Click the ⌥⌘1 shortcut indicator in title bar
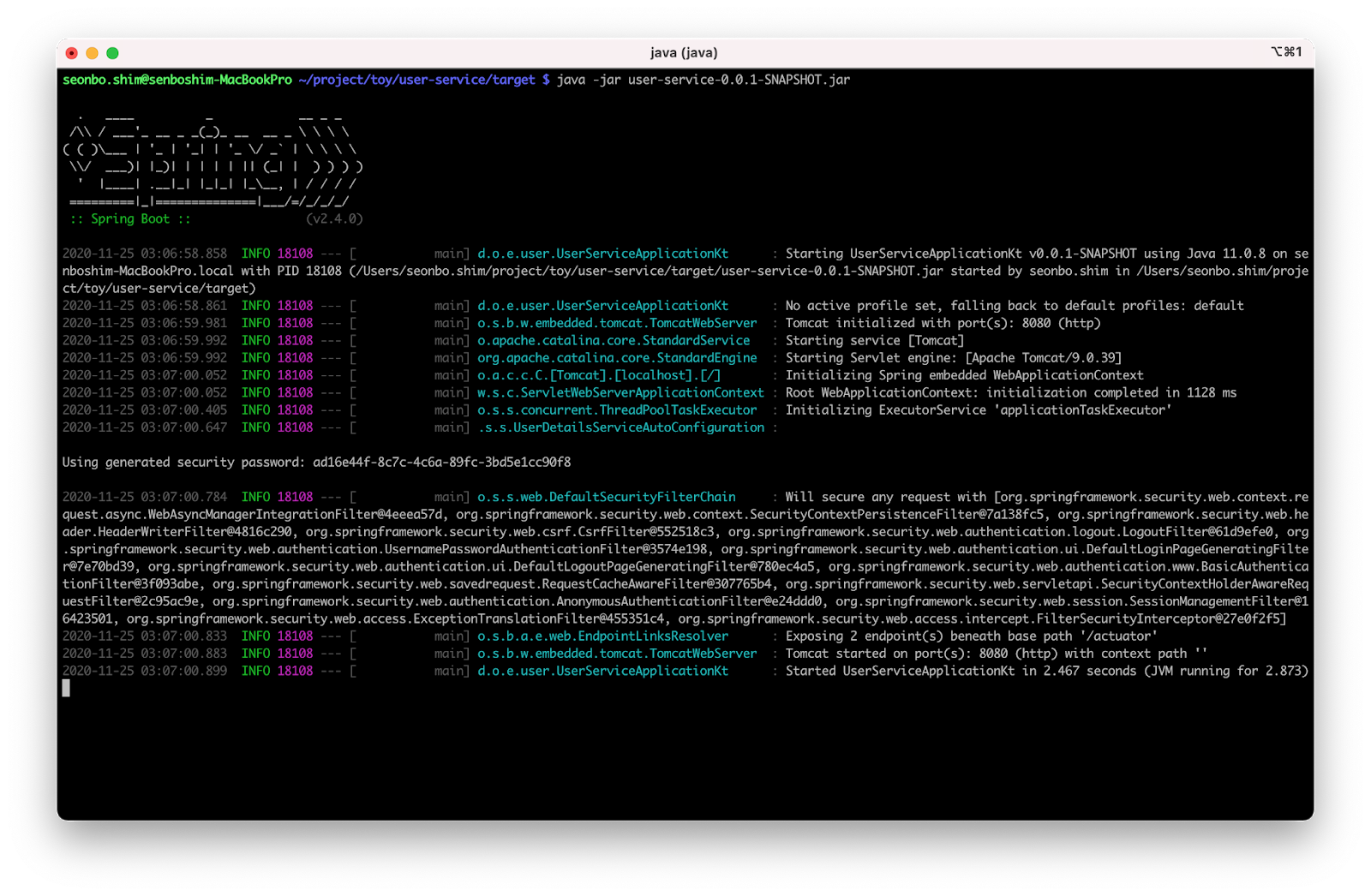1371x896 pixels. pyautogui.click(x=1286, y=52)
